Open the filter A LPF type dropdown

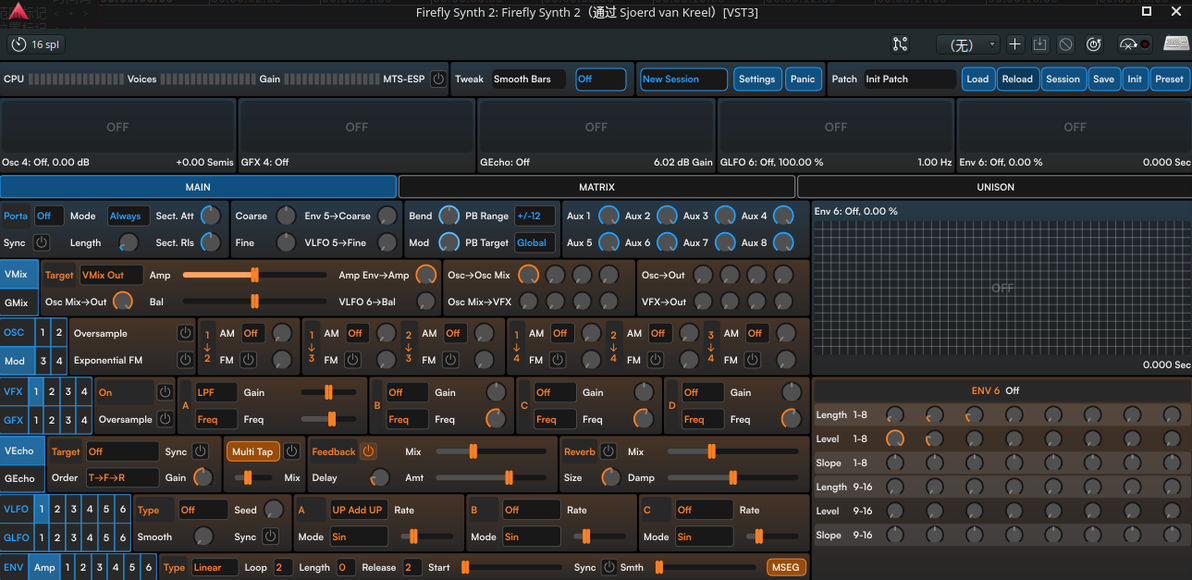point(216,392)
